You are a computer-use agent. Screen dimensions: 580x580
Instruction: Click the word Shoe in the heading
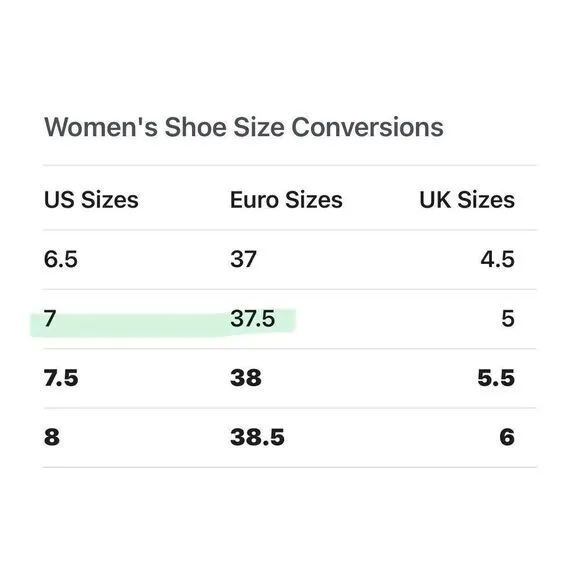tap(195, 127)
